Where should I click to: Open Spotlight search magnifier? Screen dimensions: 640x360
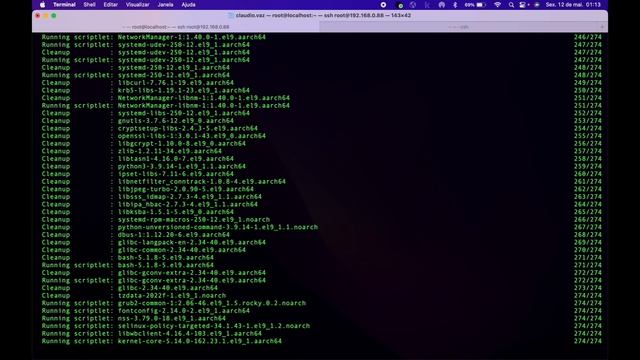(511, 5)
